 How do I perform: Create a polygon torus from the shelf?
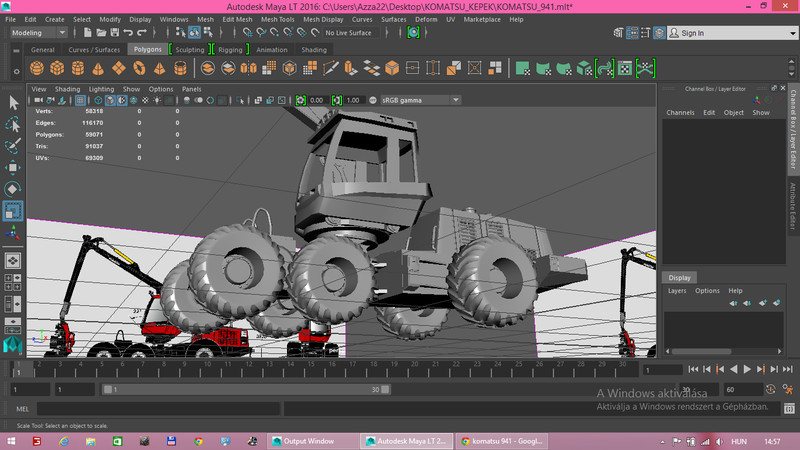pos(139,68)
